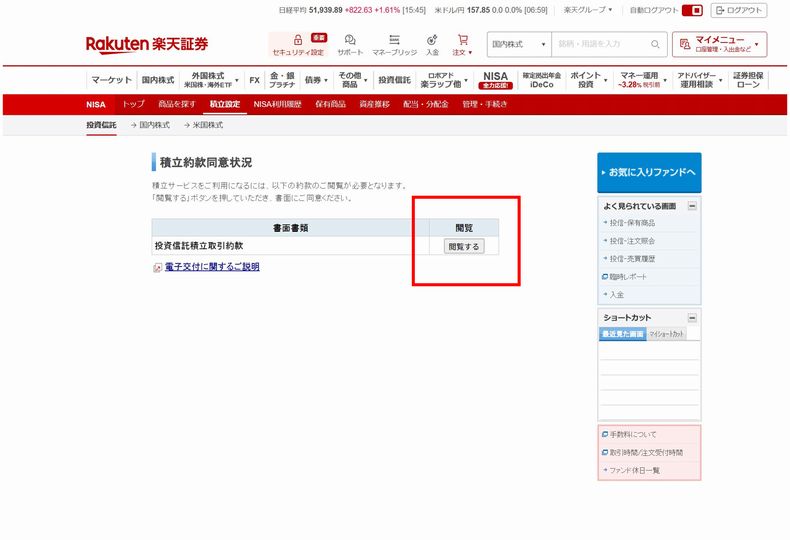Expand the マネー運用 dropdown

point(642,80)
